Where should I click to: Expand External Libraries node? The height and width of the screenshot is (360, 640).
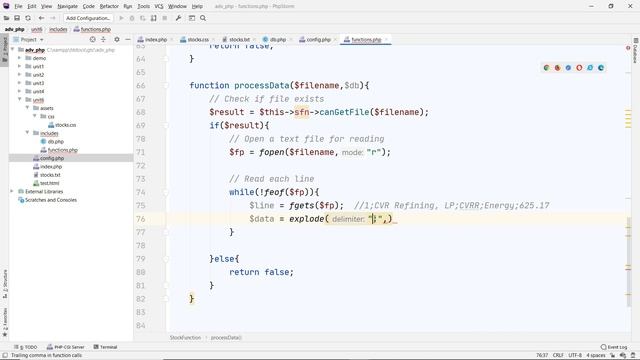coord(12,191)
